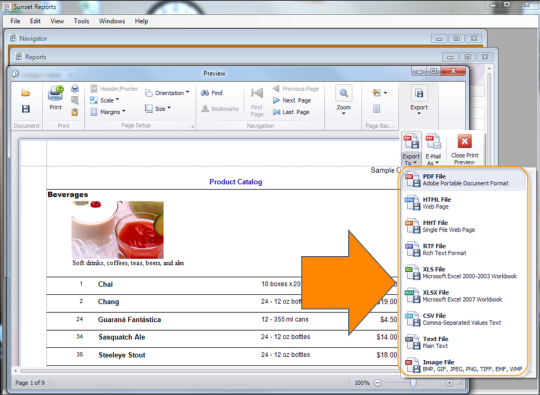This screenshot has height=395, width=540.
Task: Select XLS File Excel 2000-2003 option
Action: click(464, 272)
